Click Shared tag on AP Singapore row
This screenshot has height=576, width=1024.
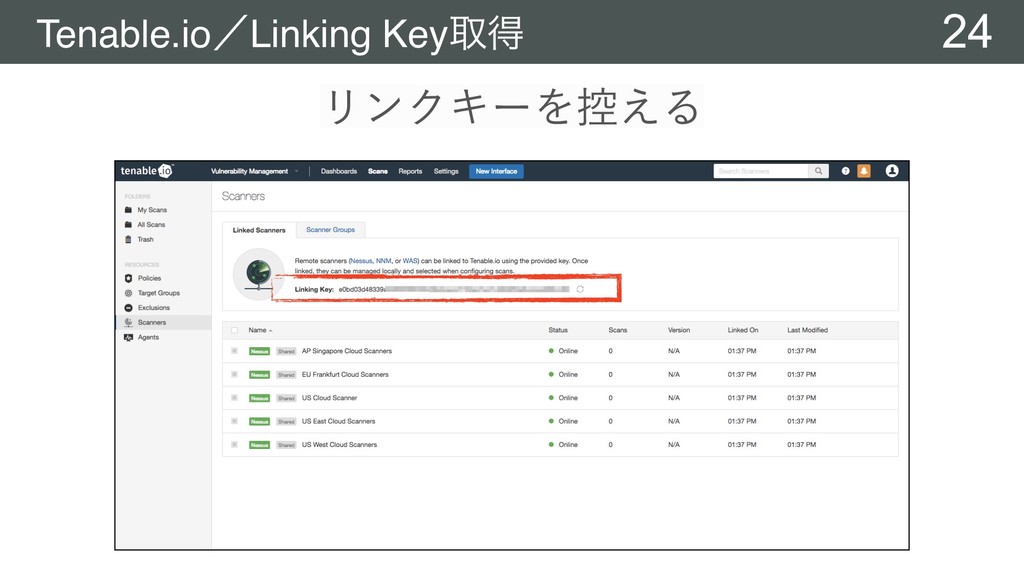[x=286, y=351]
